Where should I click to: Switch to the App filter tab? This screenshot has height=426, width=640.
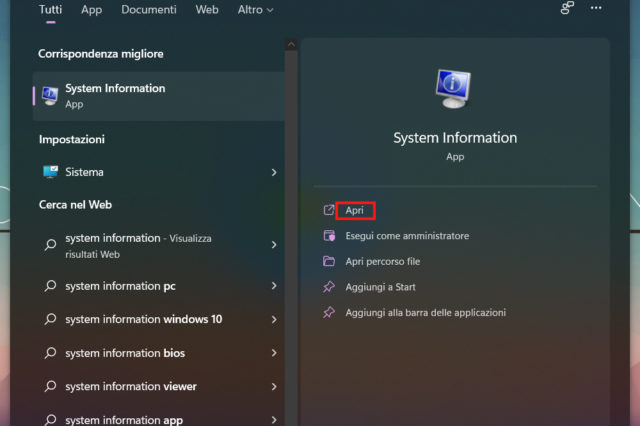pos(91,10)
